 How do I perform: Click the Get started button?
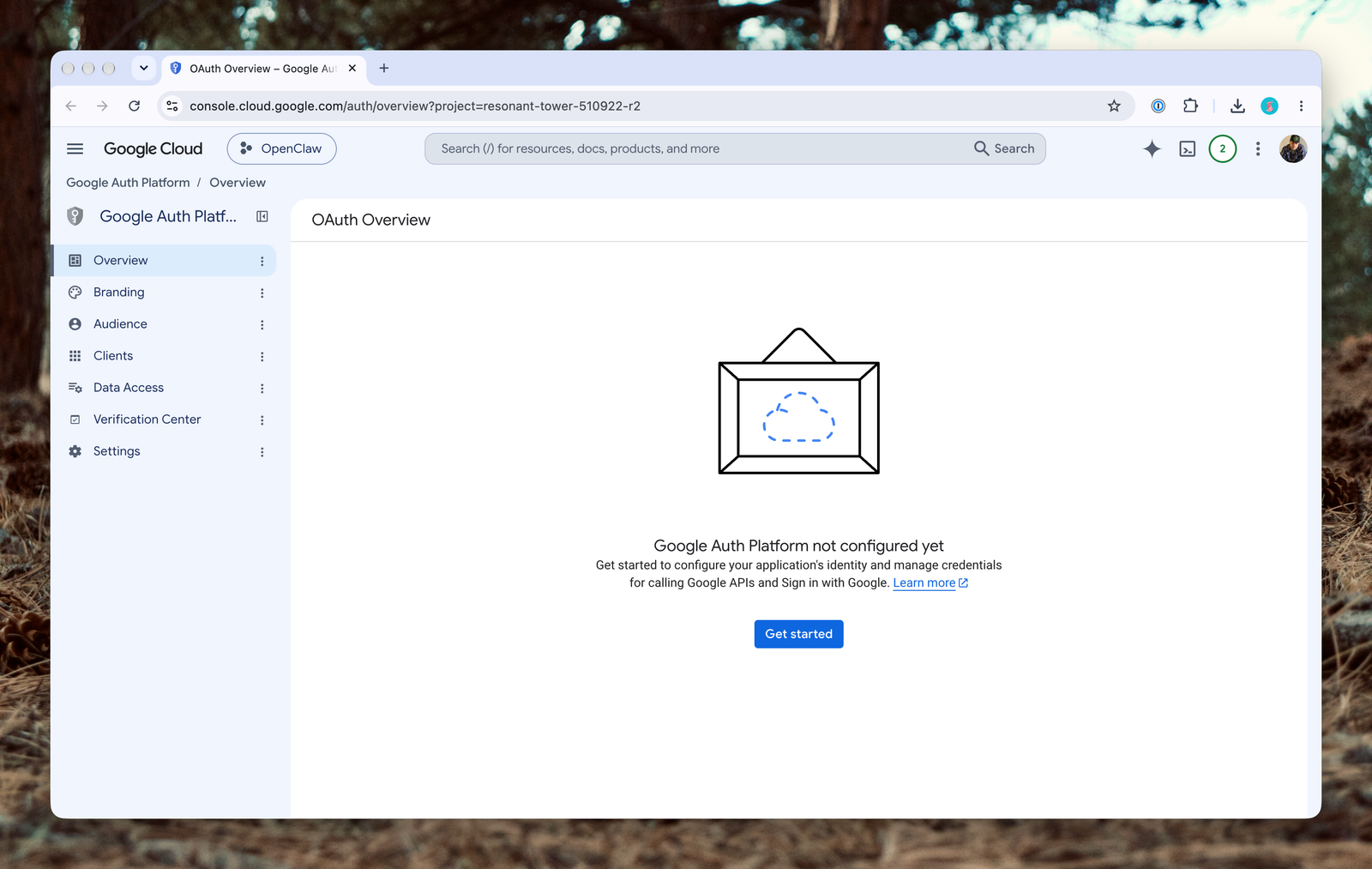(798, 634)
